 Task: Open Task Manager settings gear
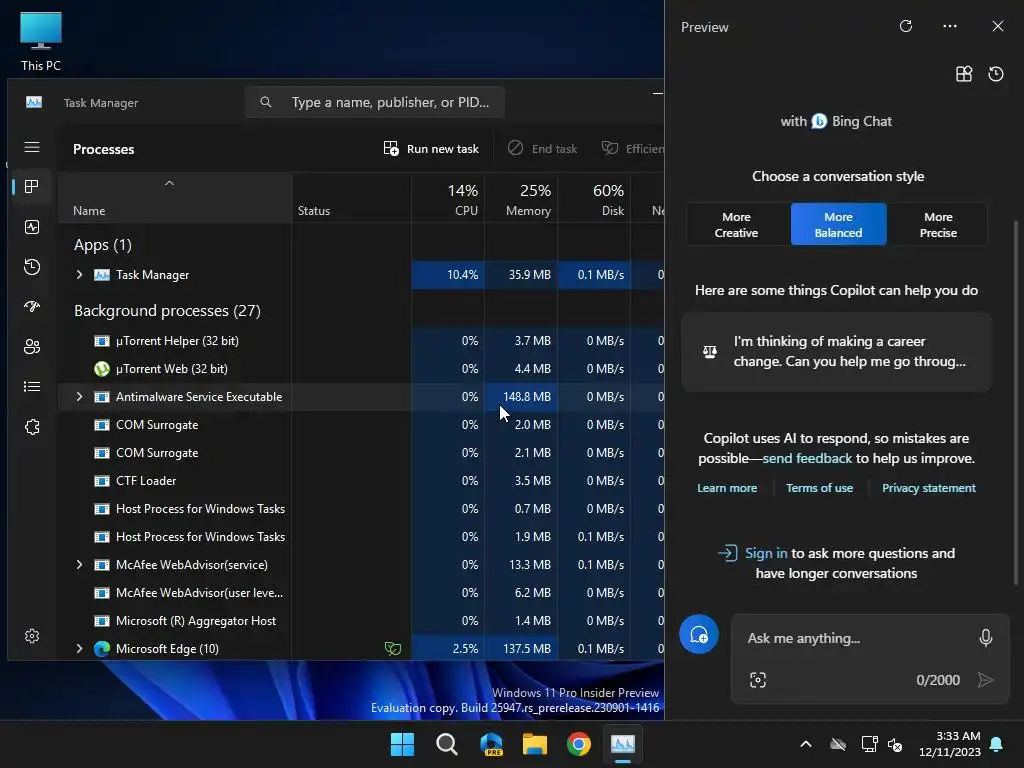click(x=31, y=636)
